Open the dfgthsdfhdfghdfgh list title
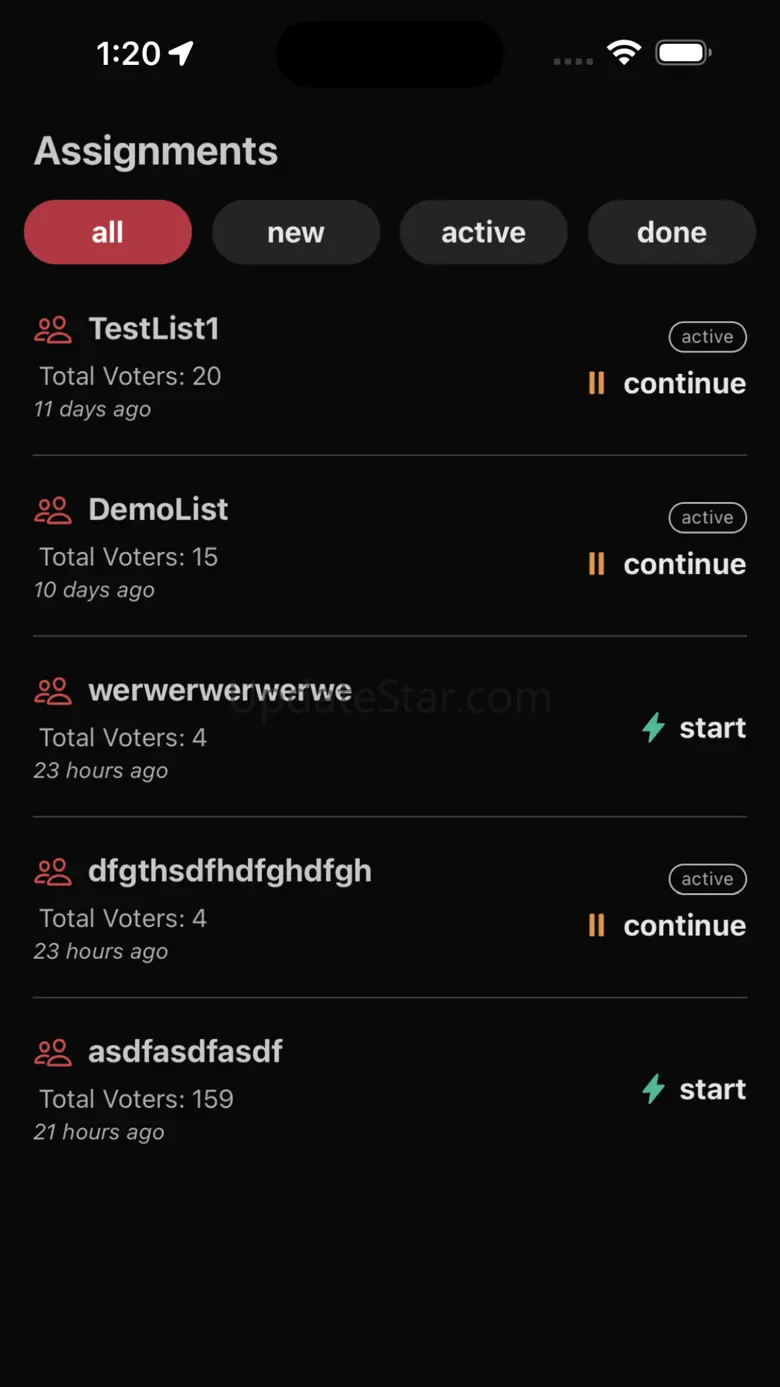 pyautogui.click(x=230, y=871)
